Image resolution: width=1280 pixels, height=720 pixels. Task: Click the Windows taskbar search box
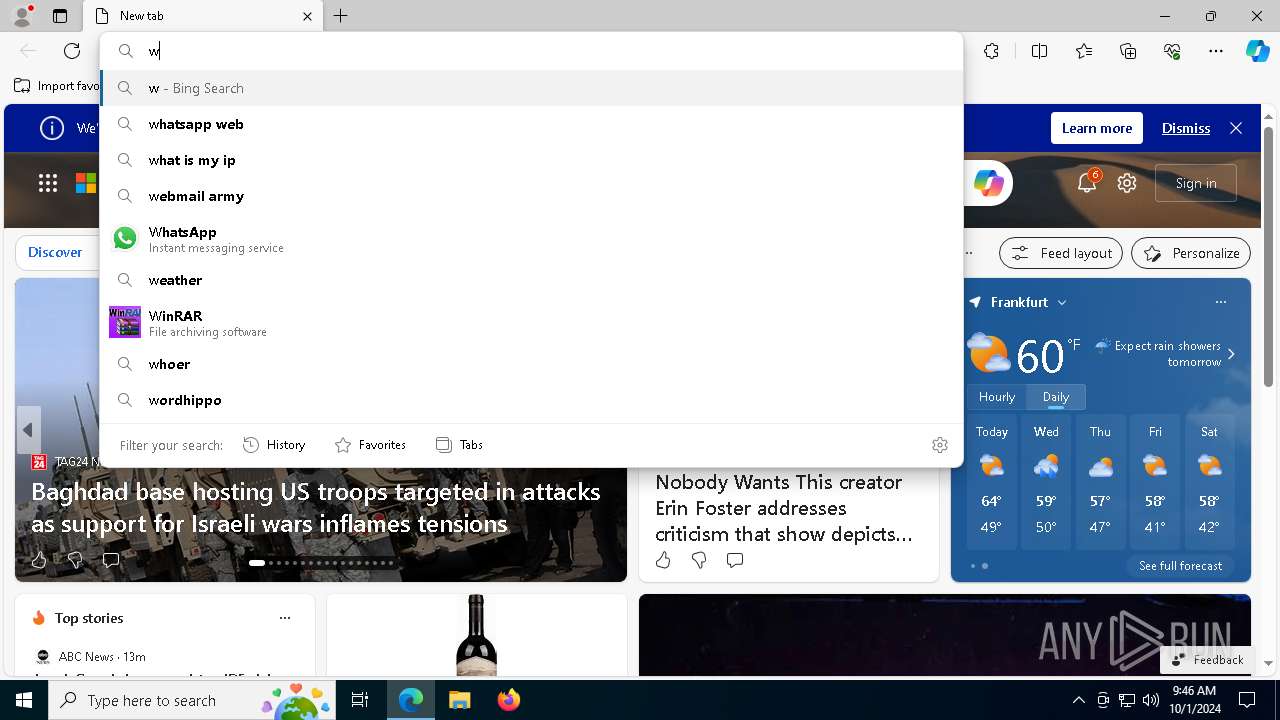pyautogui.click(x=190, y=700)
